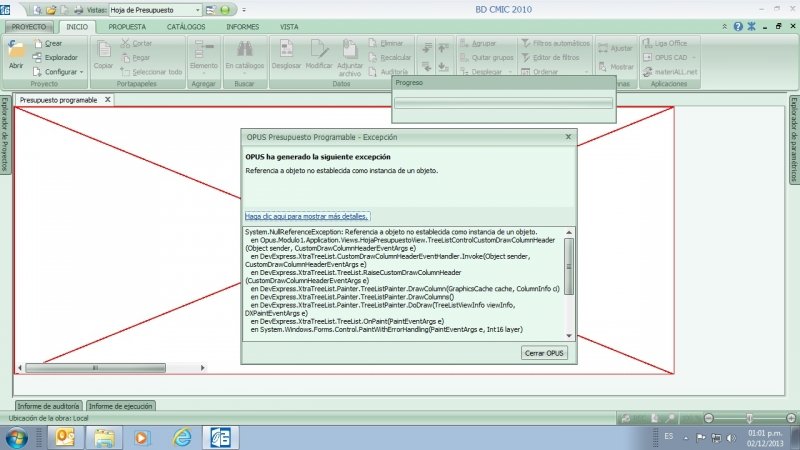Select the Informe de ejecución bottom tab
Screen dimensions: 800x450
[x=120, y=406]
